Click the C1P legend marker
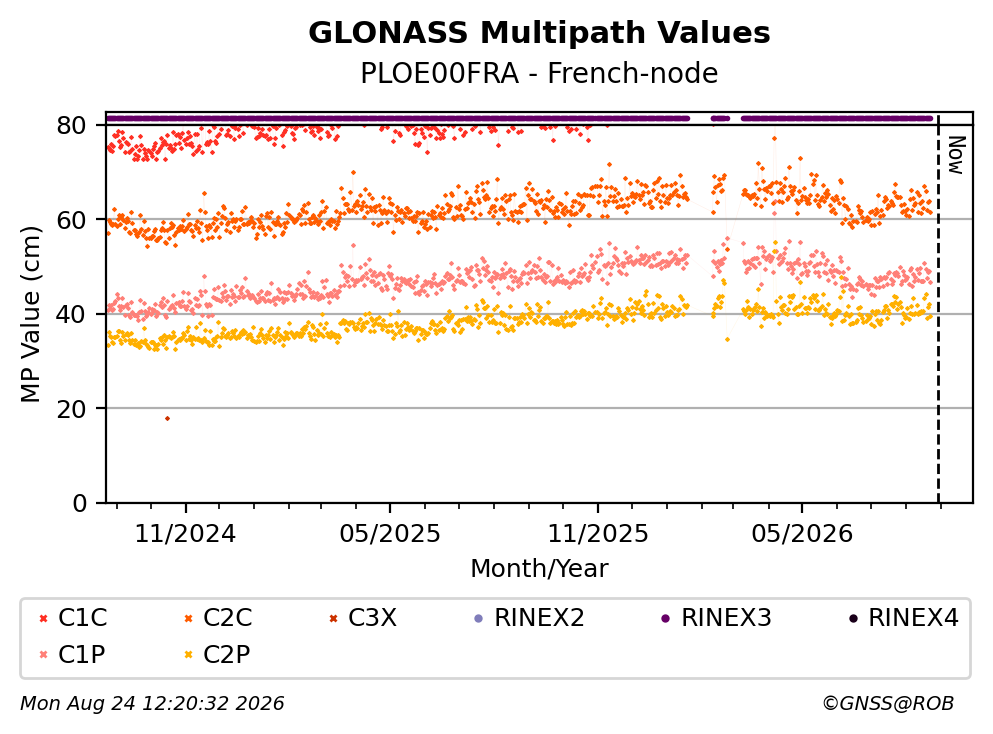Image resolution: width=993 pixels, height=734 pixels. (x=43, y=655)
